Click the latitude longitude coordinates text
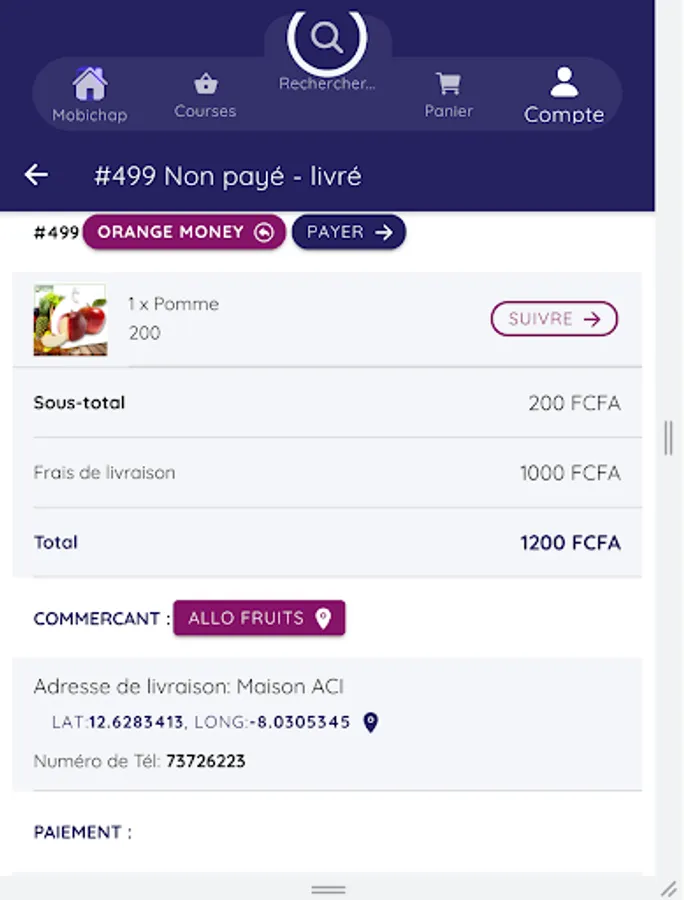Screen dimensions: 684x900 (201, 722)
